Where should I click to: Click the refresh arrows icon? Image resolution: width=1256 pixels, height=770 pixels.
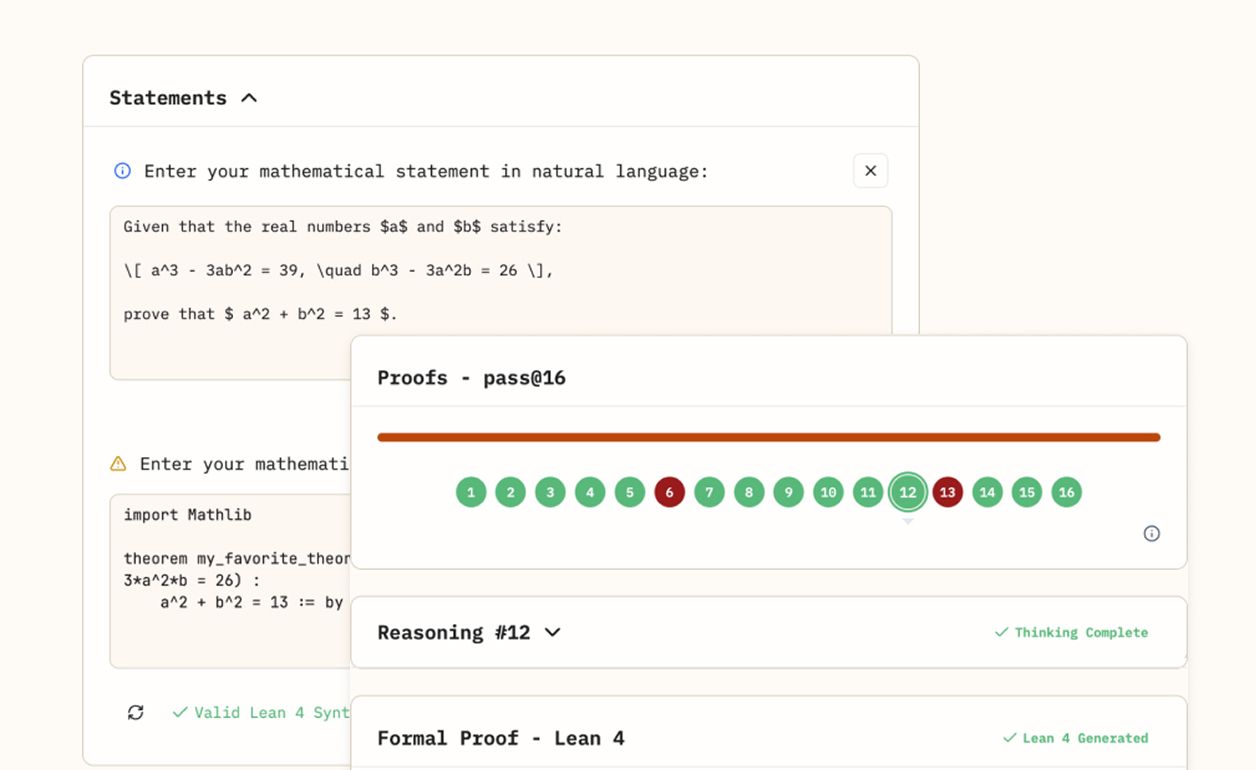136,712
